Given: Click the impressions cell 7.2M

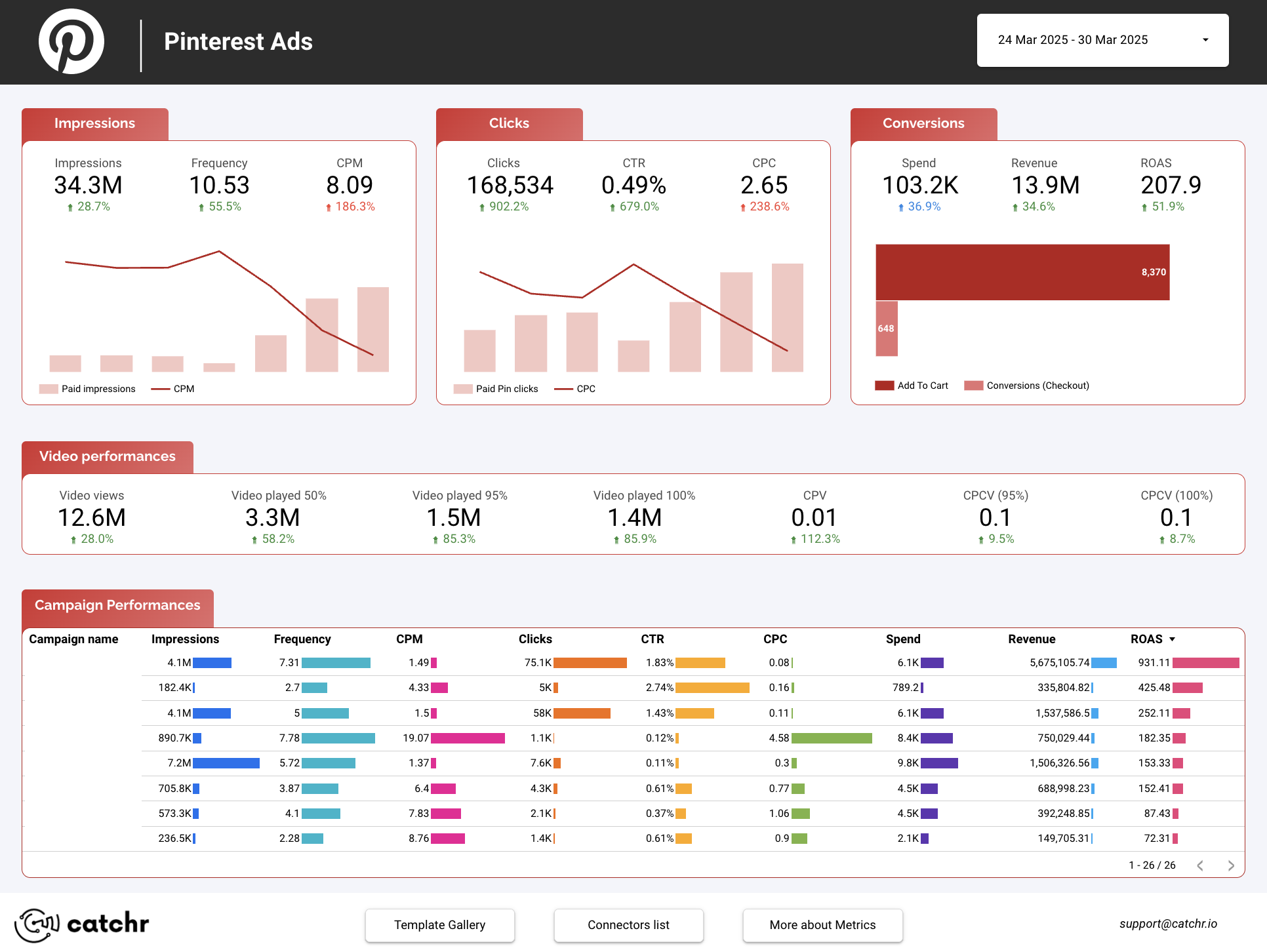Looking at the screenshot, I should pyautogui.click(x=179, y=763).
